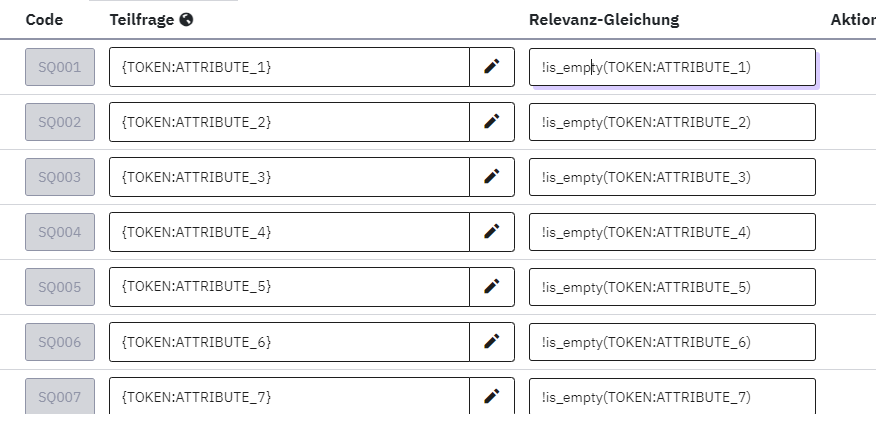The image size is (876, 425).
Task: Click the Relevanz-Gleichung column header
Action: tap(604, 19)
